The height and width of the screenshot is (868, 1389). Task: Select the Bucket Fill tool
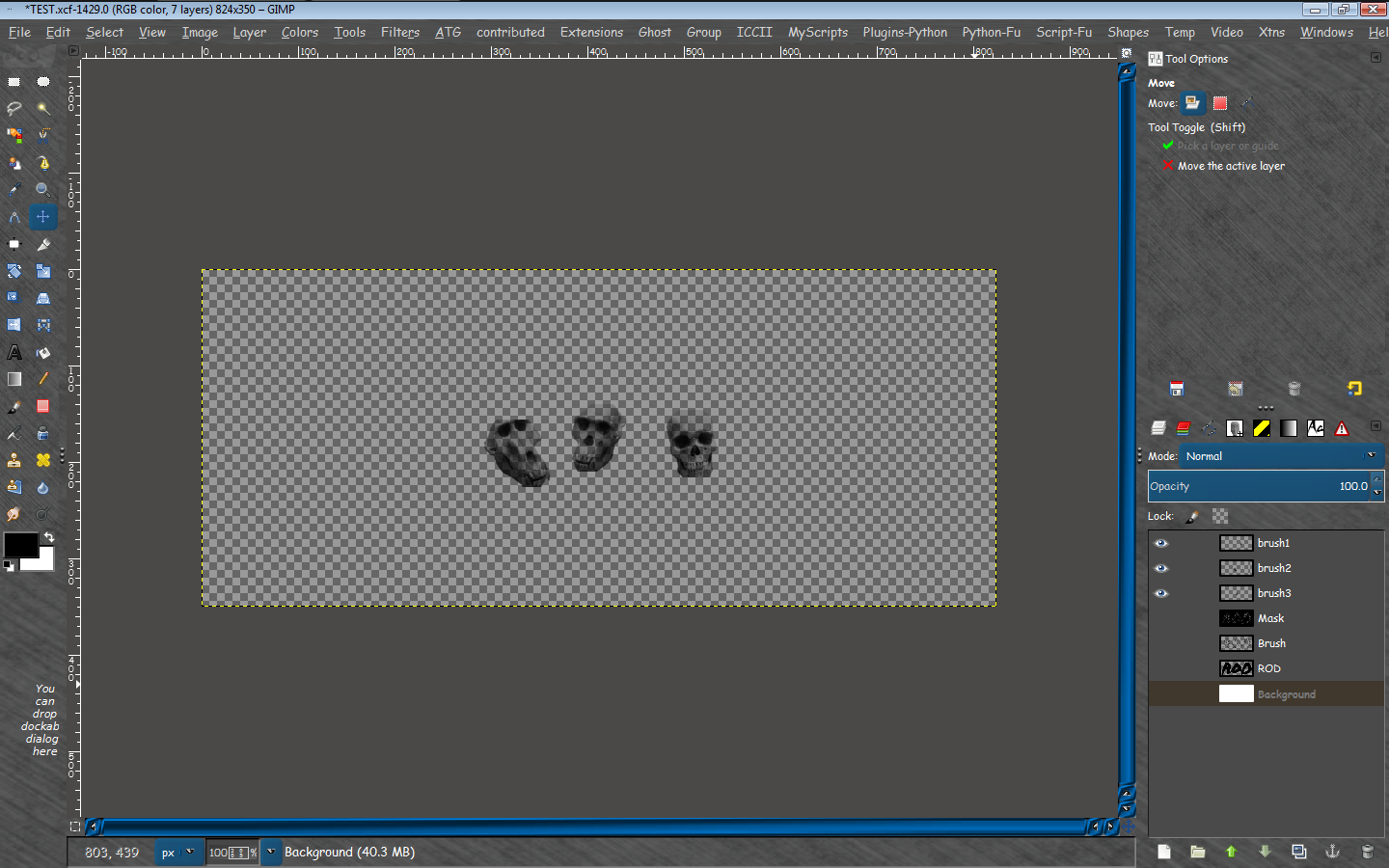(x=43, y=352)
